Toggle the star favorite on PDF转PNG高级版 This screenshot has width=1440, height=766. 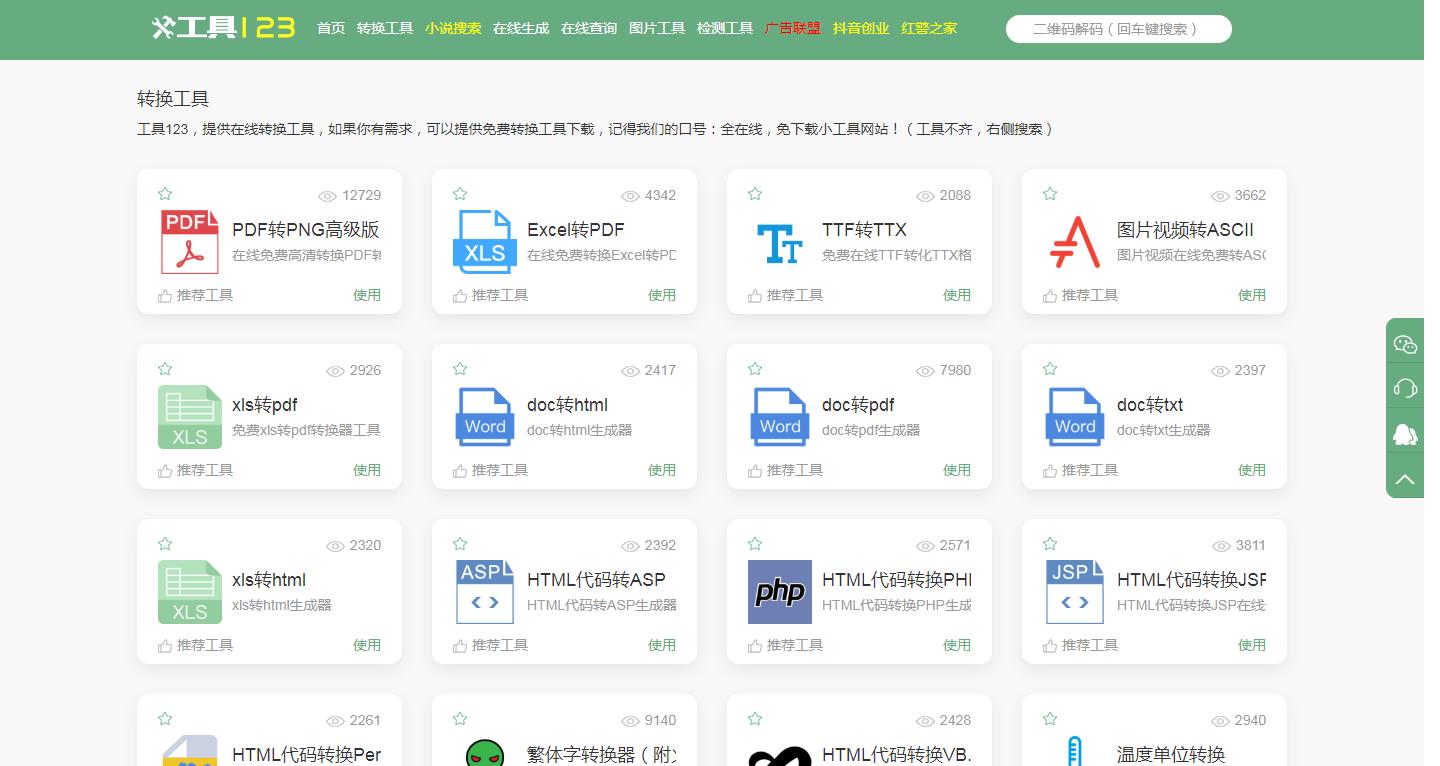tap(164, 194)
